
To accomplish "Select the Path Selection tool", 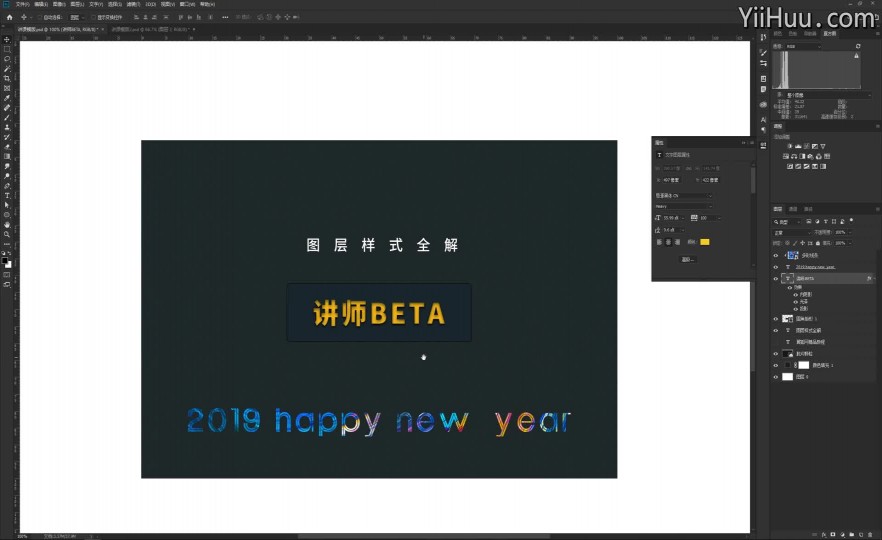I will click(x=7, y=205).
